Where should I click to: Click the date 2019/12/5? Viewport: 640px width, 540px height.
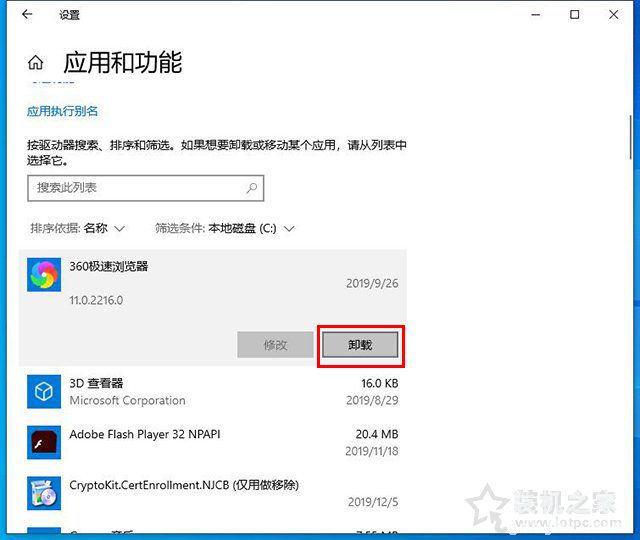(373, 502)
